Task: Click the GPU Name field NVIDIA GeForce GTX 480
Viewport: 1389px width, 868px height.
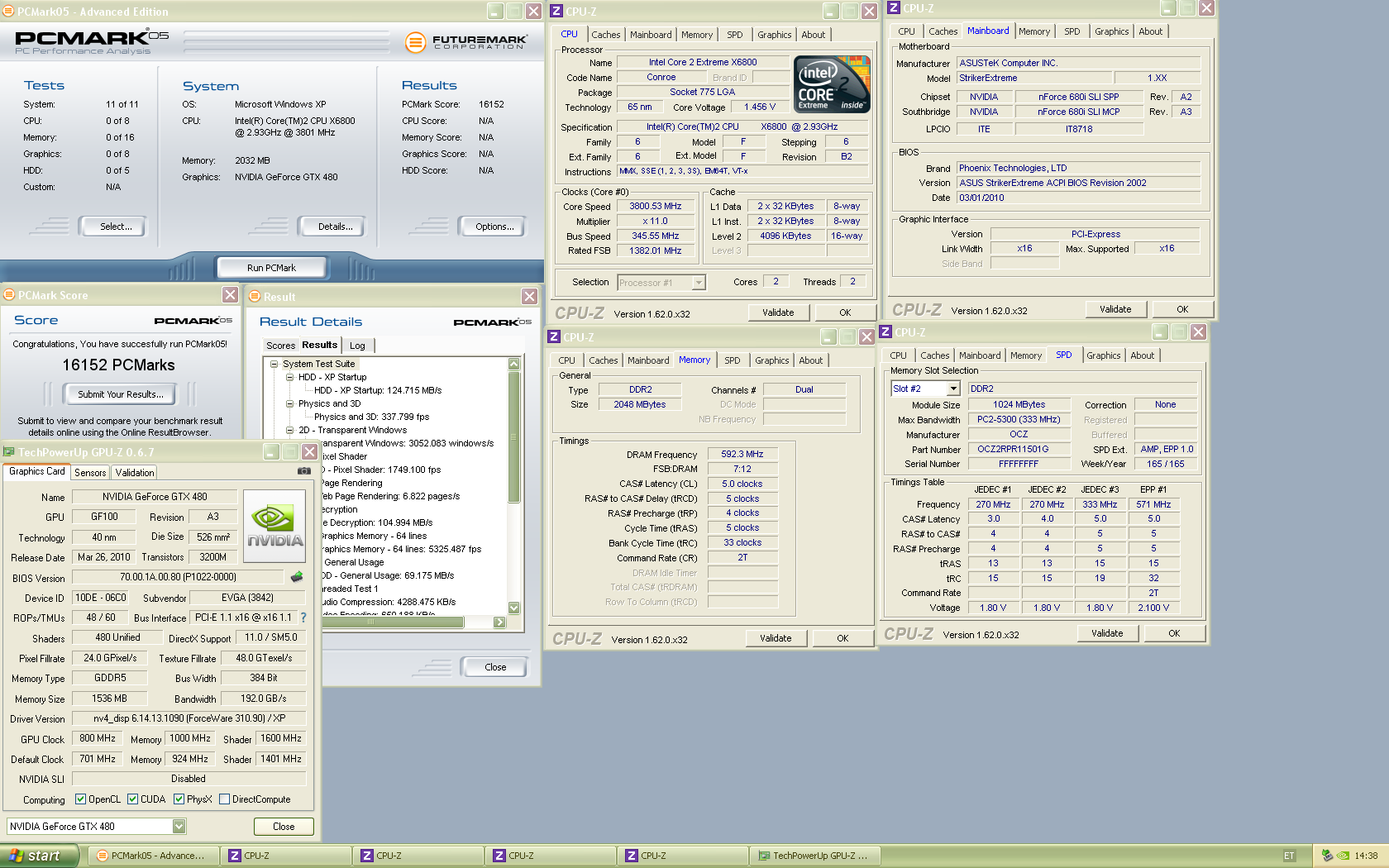Action: [155, 497]
